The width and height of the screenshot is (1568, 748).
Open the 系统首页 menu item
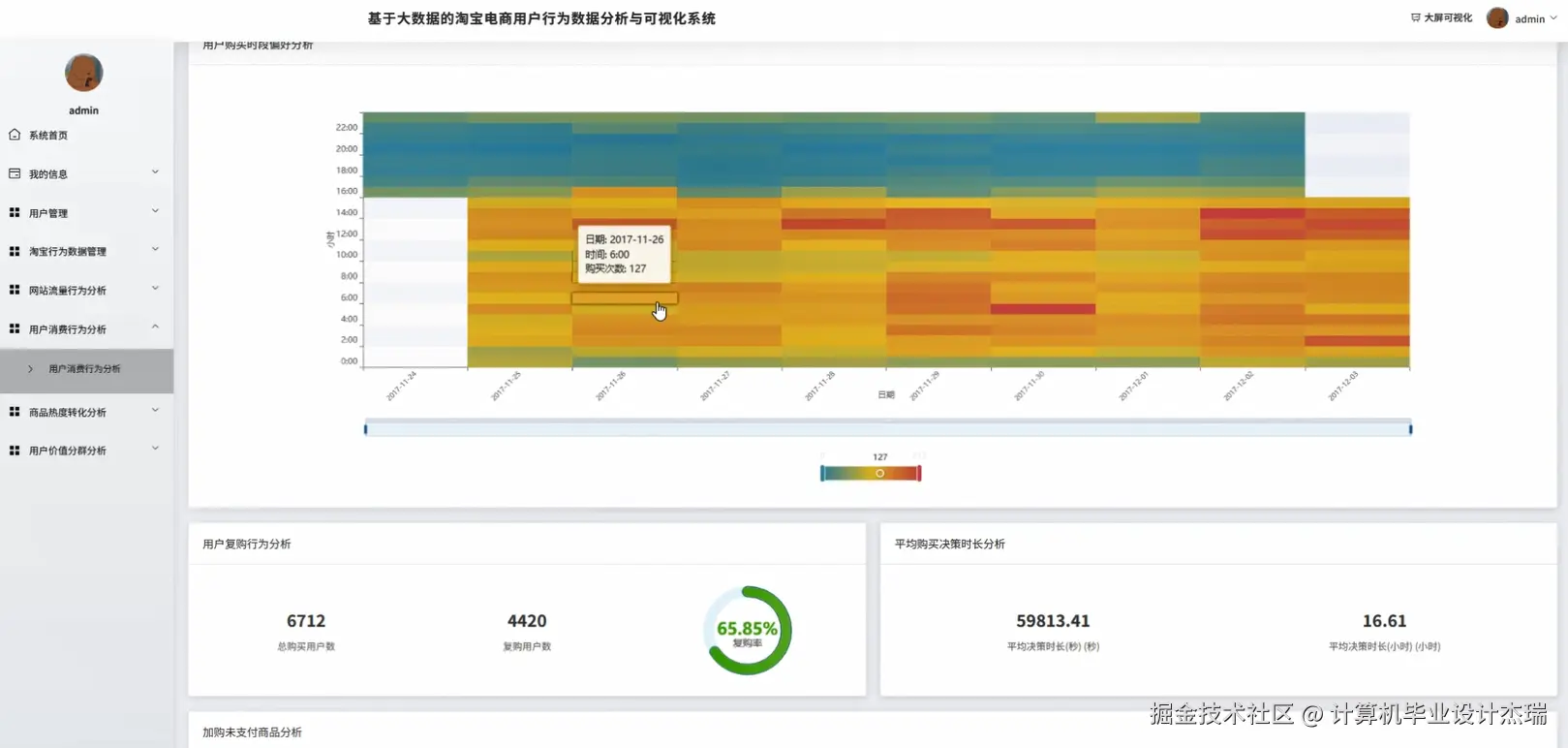point(86,135)
